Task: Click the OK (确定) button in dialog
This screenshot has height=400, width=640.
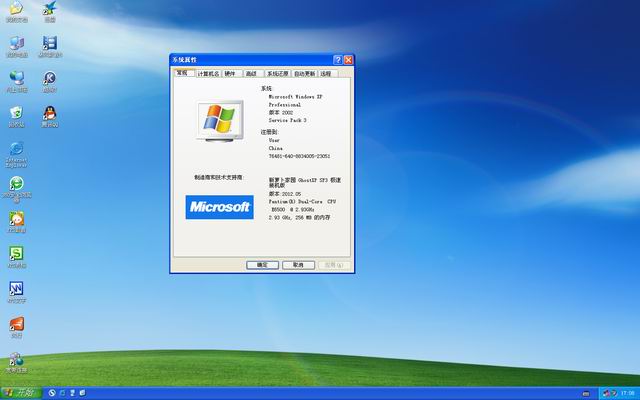Action: [262, 265]
